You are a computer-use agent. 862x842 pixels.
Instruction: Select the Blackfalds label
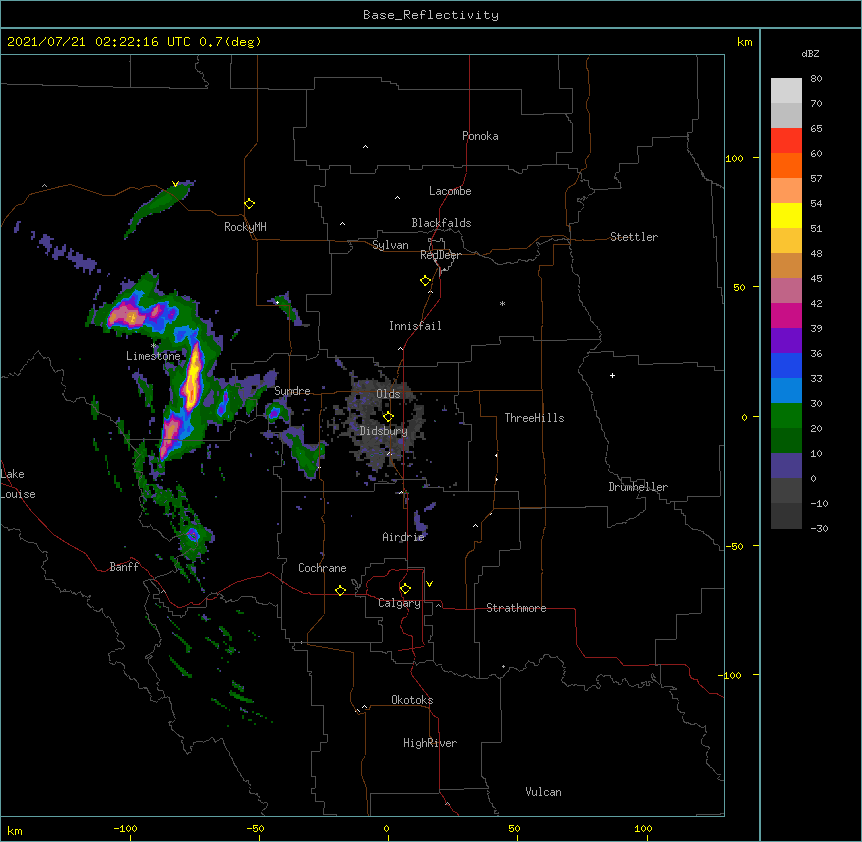point(441,223)
